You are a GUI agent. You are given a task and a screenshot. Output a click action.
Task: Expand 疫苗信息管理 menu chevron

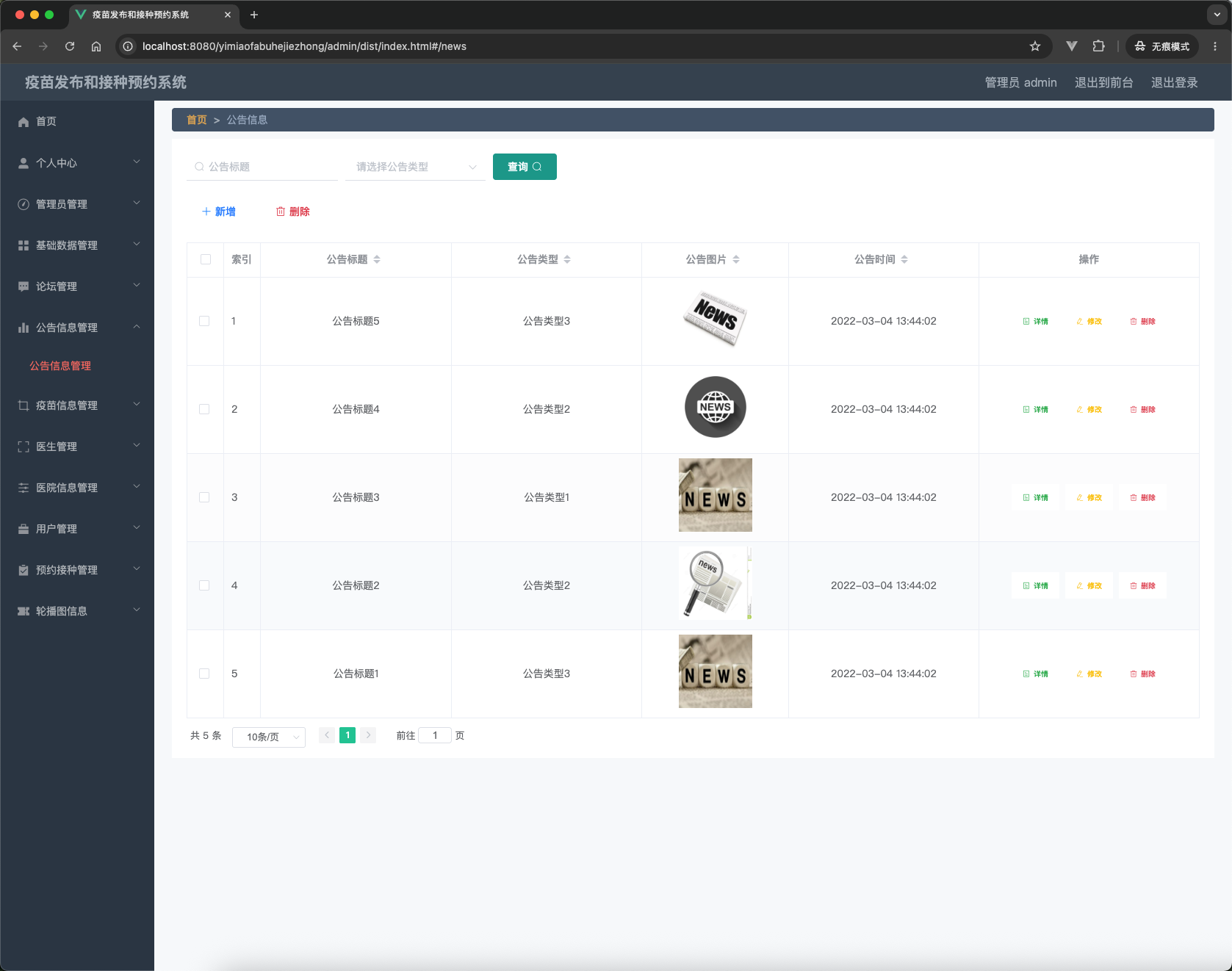click(137, 405)
